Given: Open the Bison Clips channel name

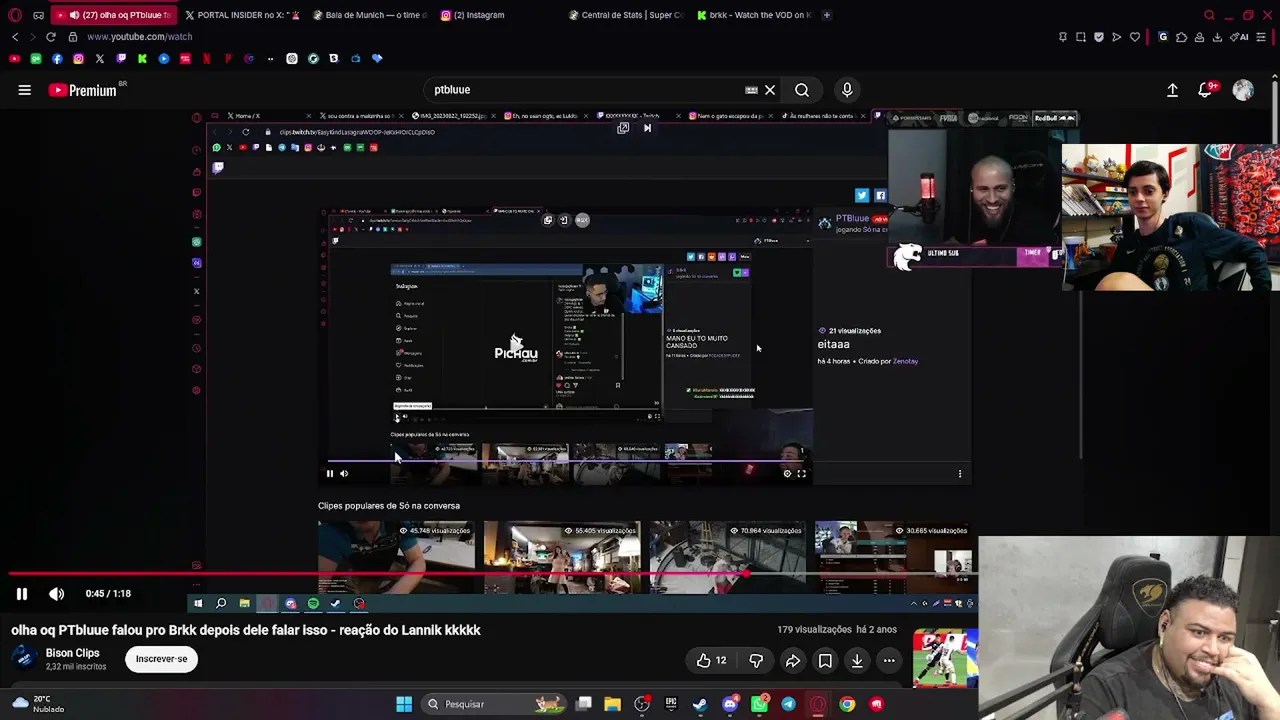Looking at the screenshot, I should point(72,653).
